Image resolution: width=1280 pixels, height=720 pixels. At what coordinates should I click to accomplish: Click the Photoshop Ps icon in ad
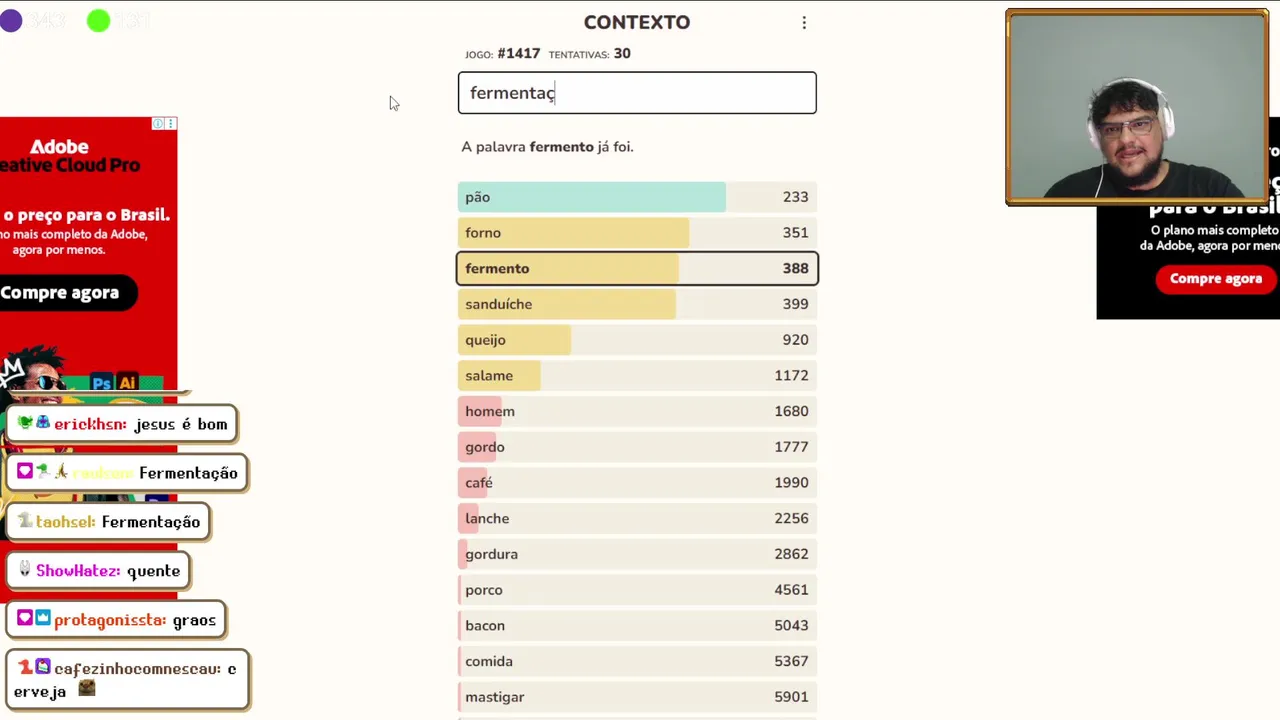pyautogui.click(x=101, y=383)
